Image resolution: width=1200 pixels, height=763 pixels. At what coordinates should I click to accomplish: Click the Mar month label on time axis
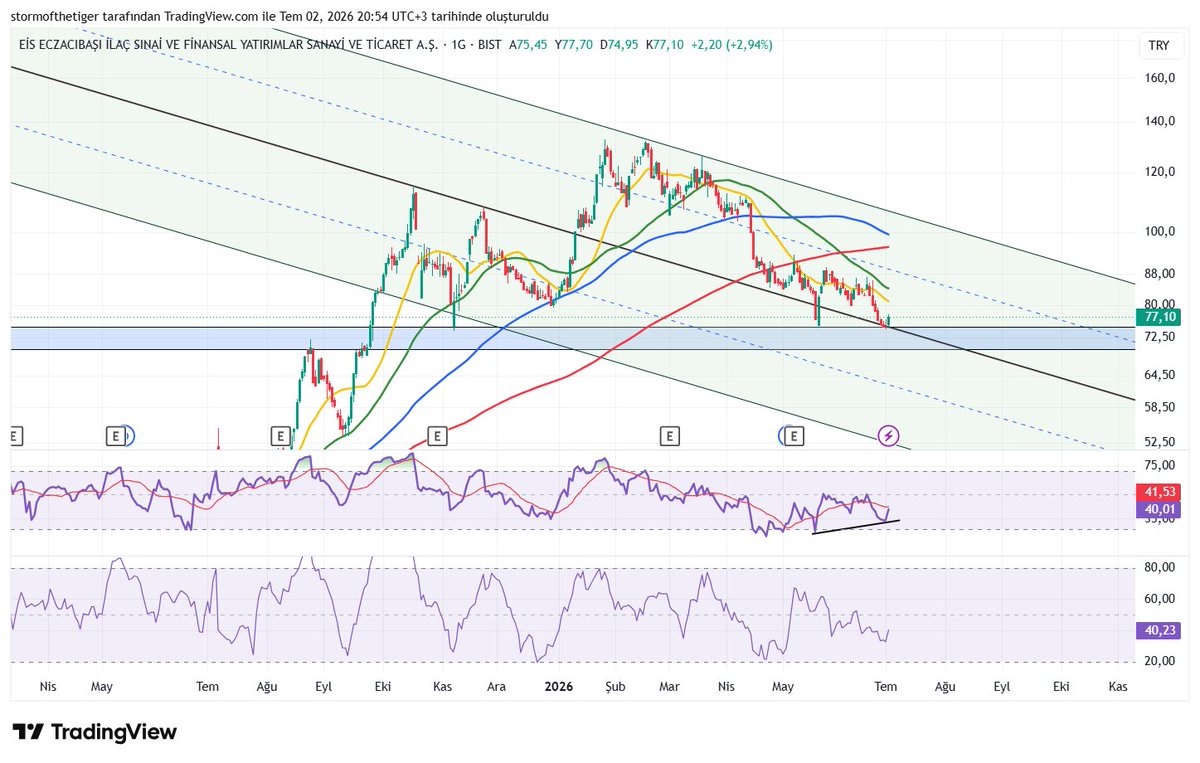pyautogui.click(x=670, y=687)
